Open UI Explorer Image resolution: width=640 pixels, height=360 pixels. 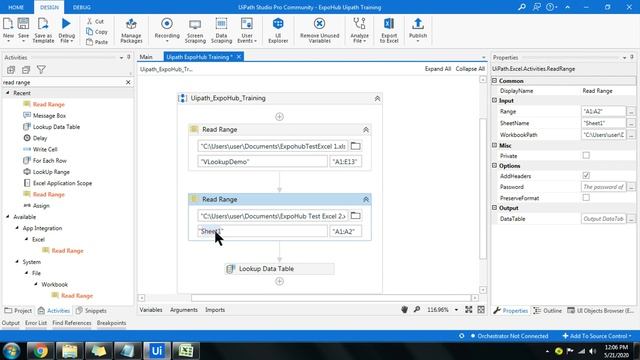278,31
